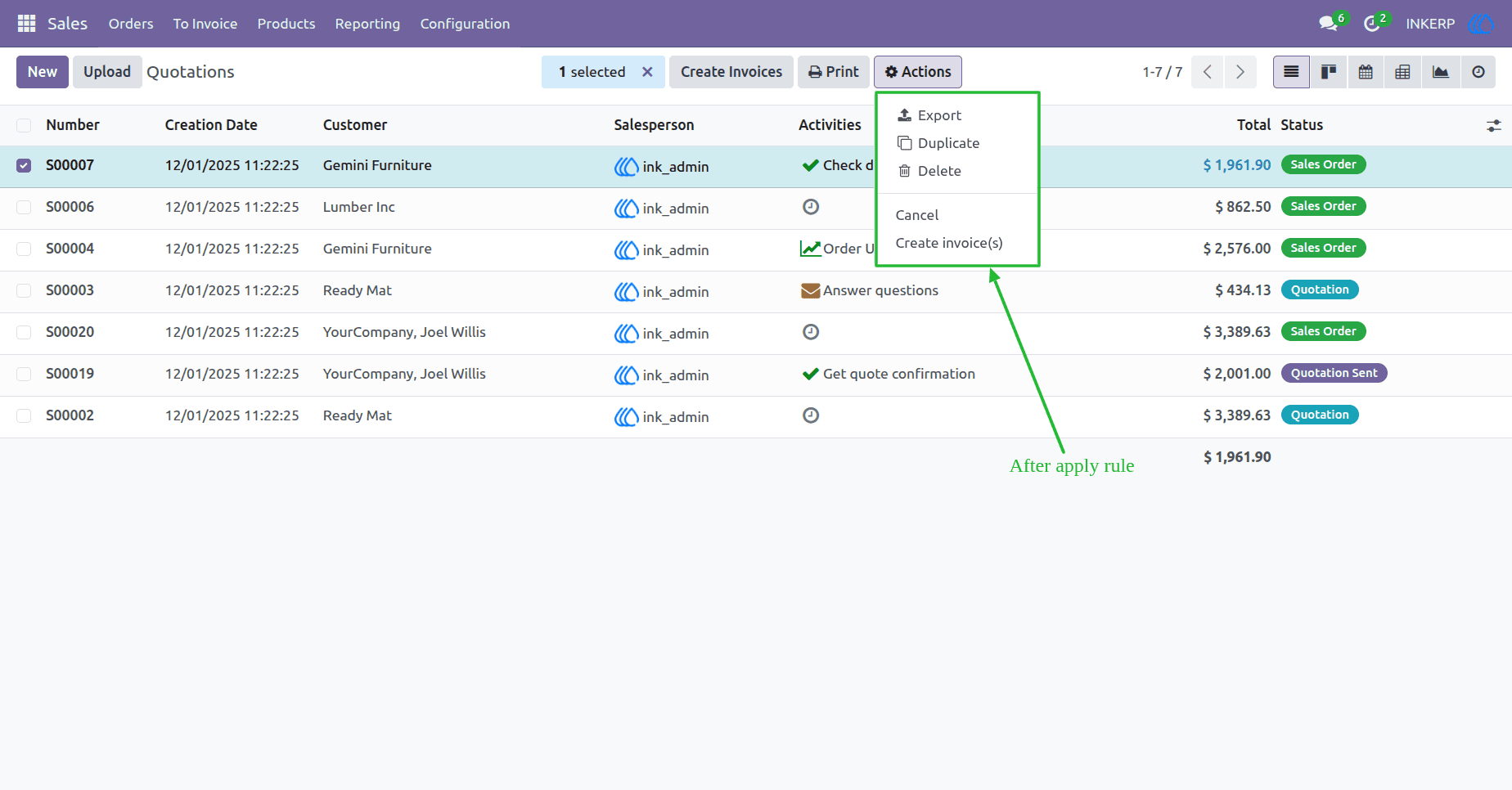Open the Print dropdown

point(834,72)
